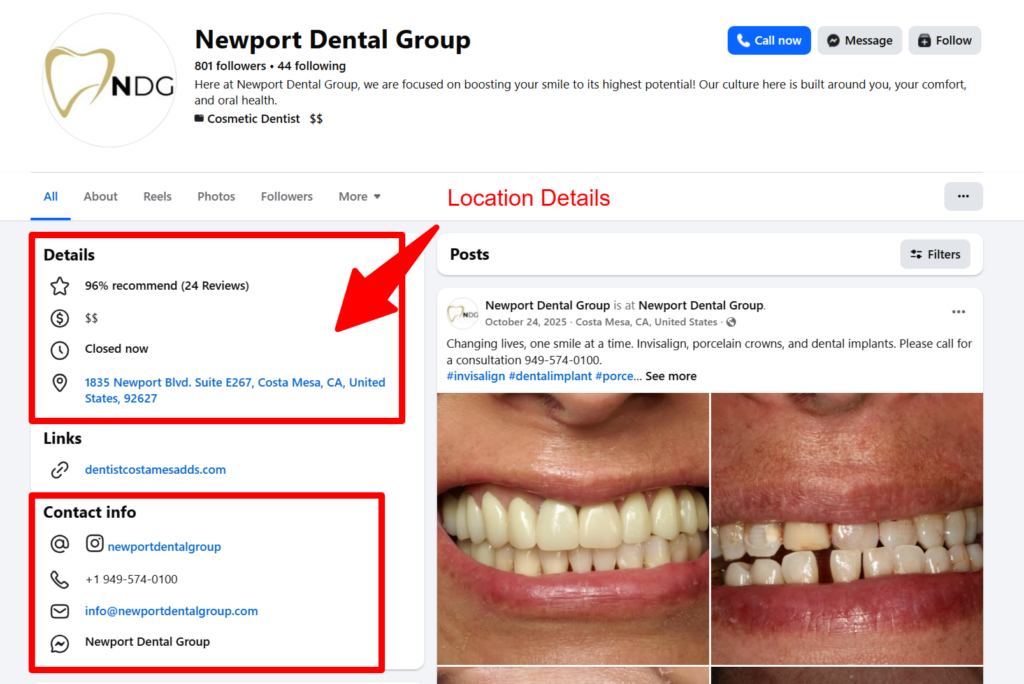1024x684 pixels.
Task: Open the three-dot page options menu
Action: pos(963,197)
